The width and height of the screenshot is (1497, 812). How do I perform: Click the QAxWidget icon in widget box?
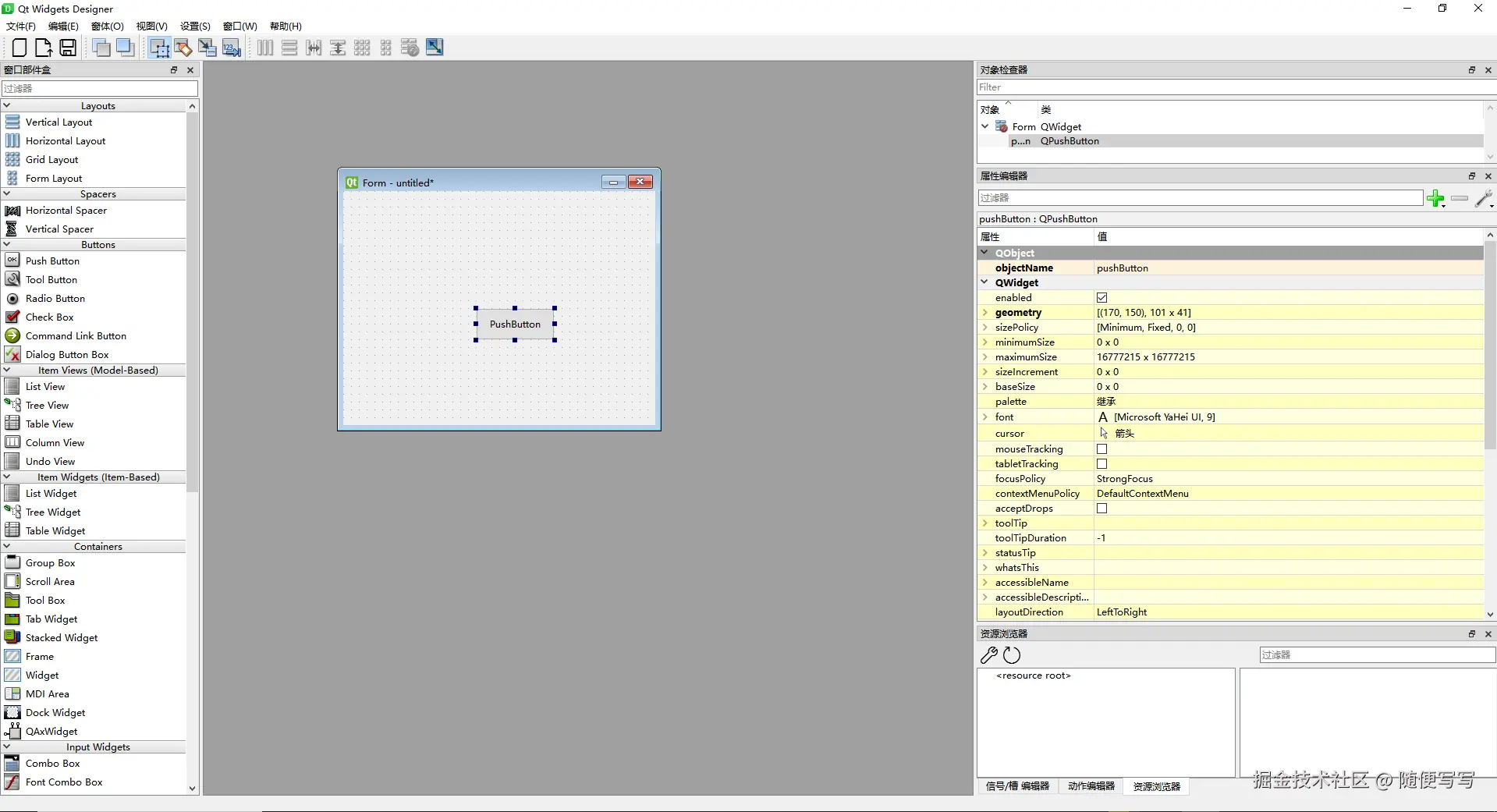[12, 731]
